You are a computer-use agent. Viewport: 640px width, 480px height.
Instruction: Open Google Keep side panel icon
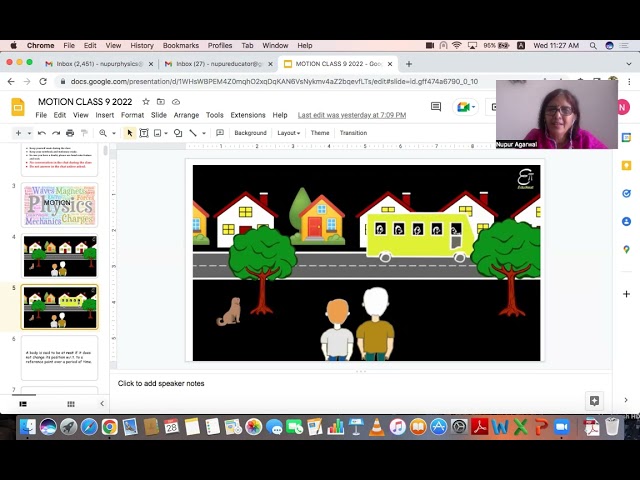click(626, 165)
